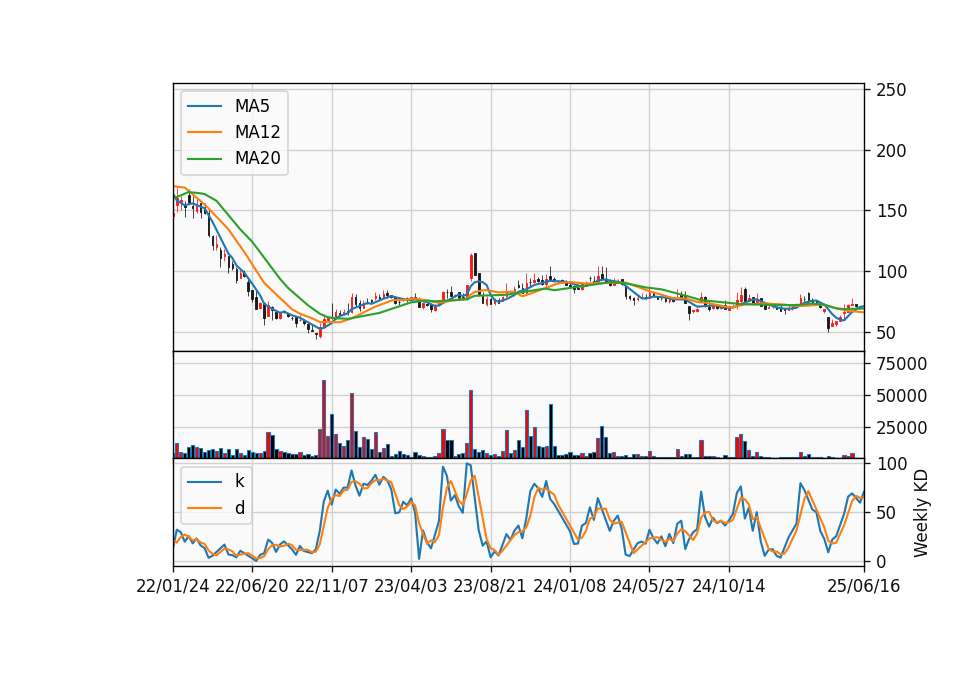Click the 25/06/16 date tick label
The width and height of the screenshot is (960, 690).
(864, 587)
